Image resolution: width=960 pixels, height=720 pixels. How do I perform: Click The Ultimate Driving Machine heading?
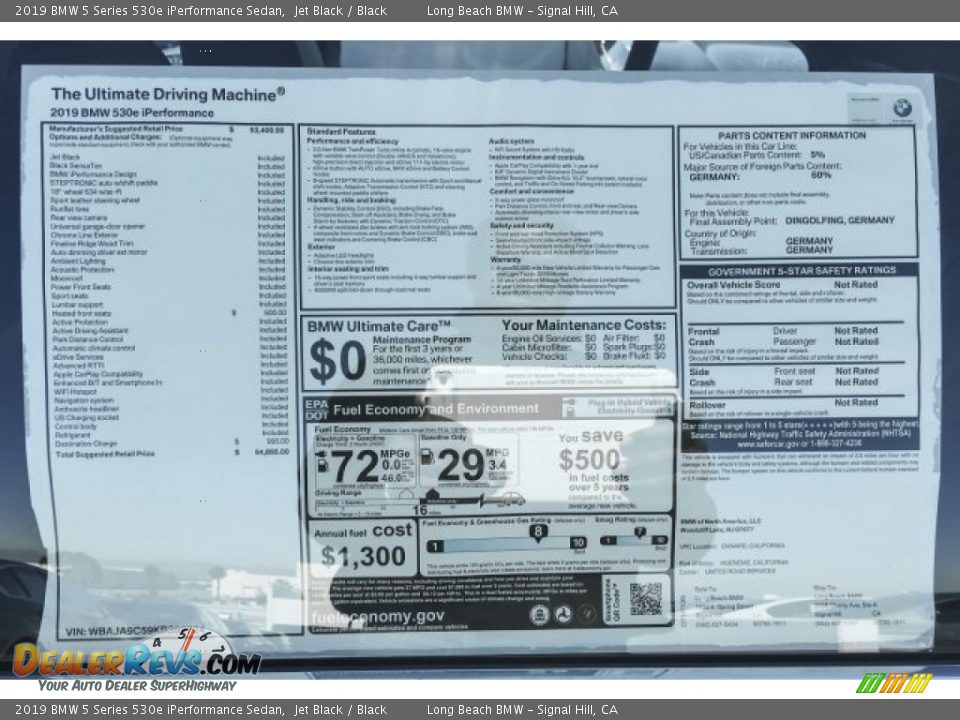pyautogui.click(x=167, y=94)
